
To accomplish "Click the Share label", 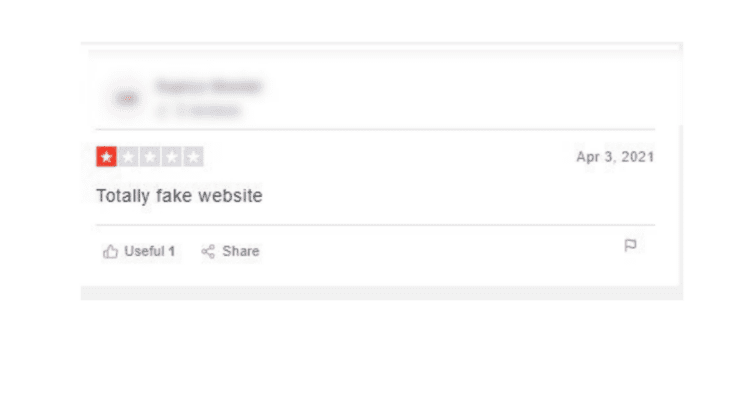I will [241, 251].
